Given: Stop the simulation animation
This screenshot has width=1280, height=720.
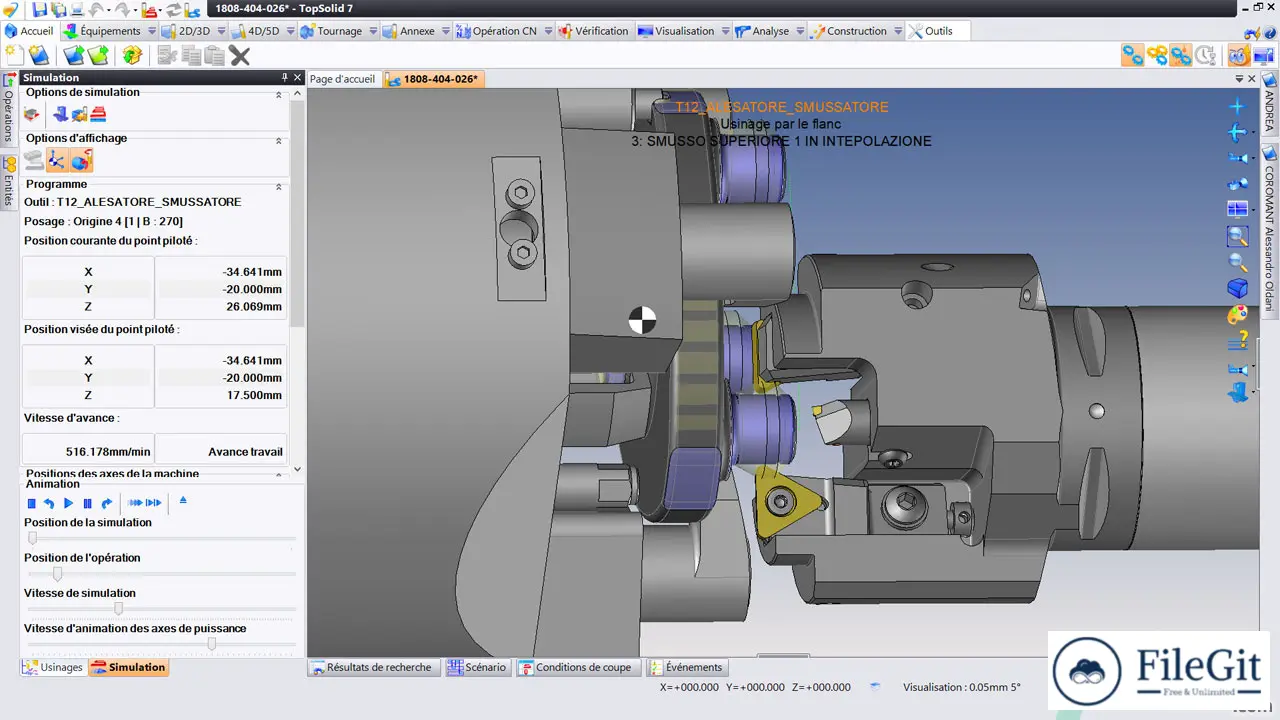Looking at the screenshot, I should pos(31,503).
